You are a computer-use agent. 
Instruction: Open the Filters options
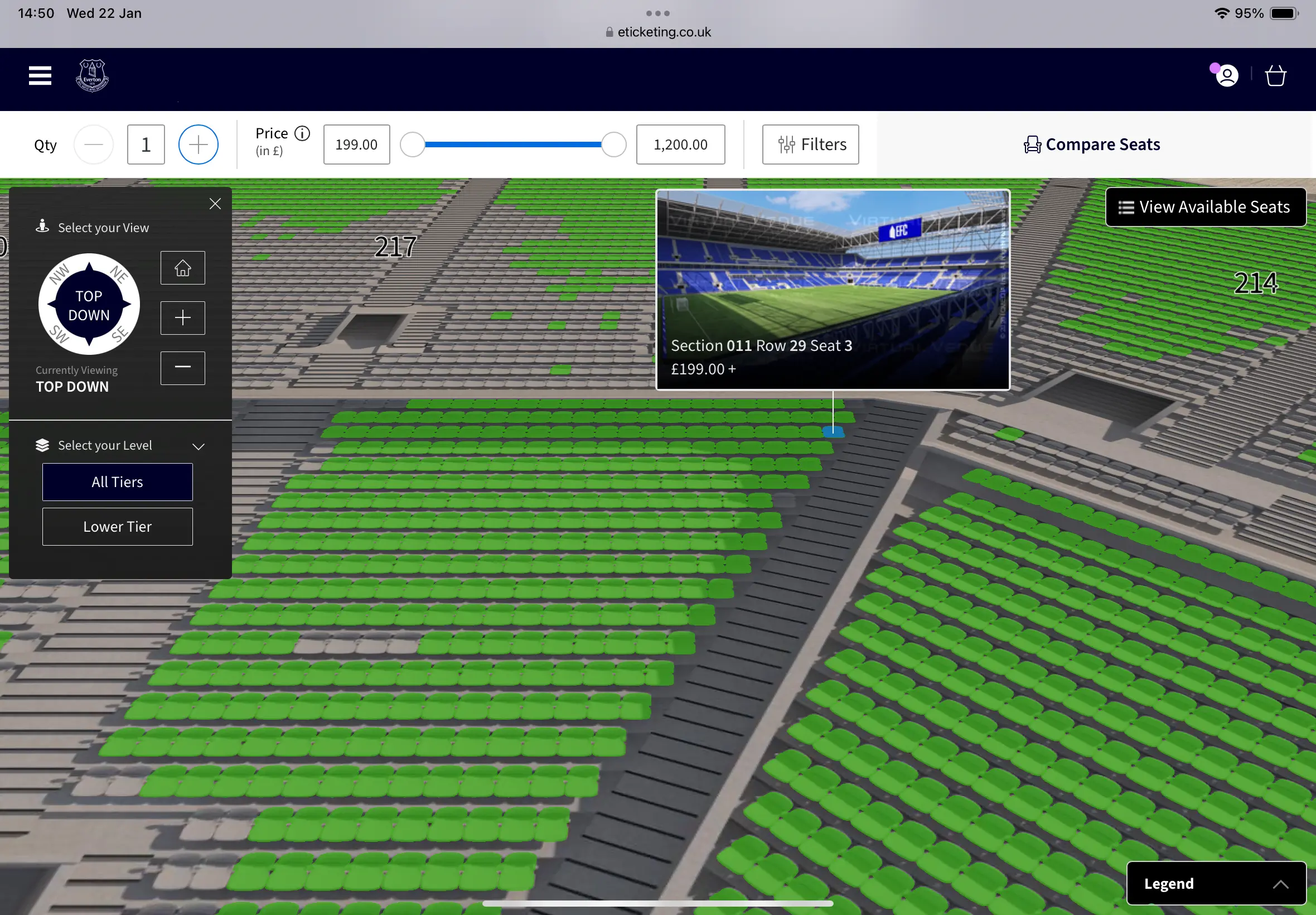point(810,145)
